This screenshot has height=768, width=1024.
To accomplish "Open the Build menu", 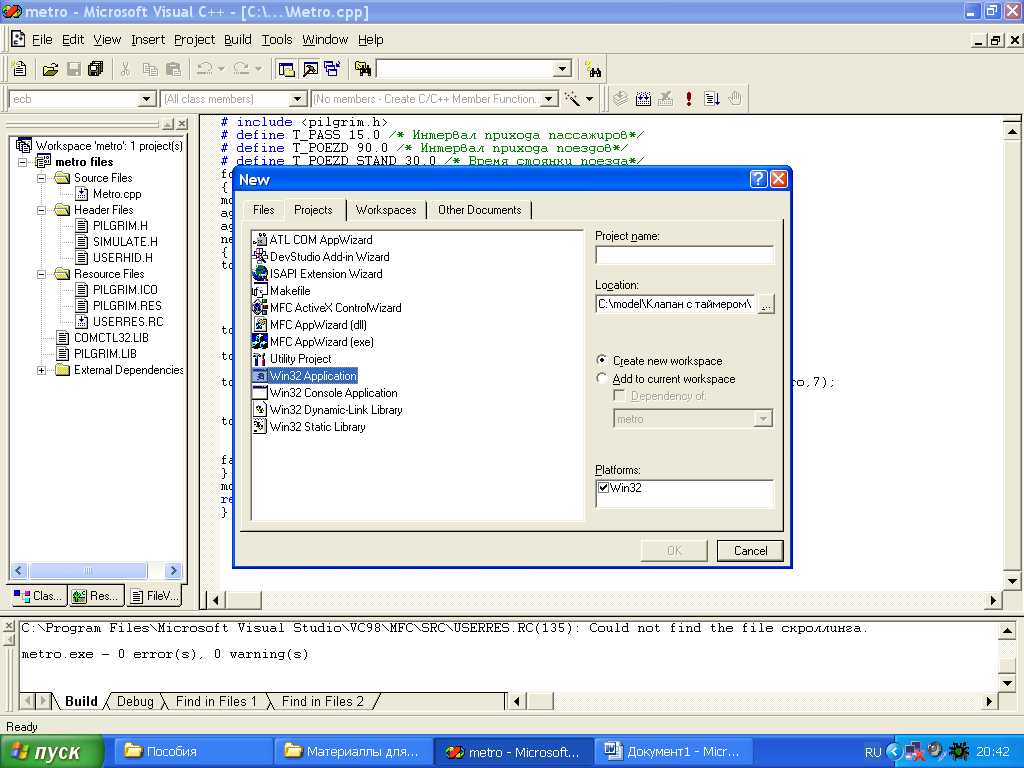I will [x=238, y=40].
